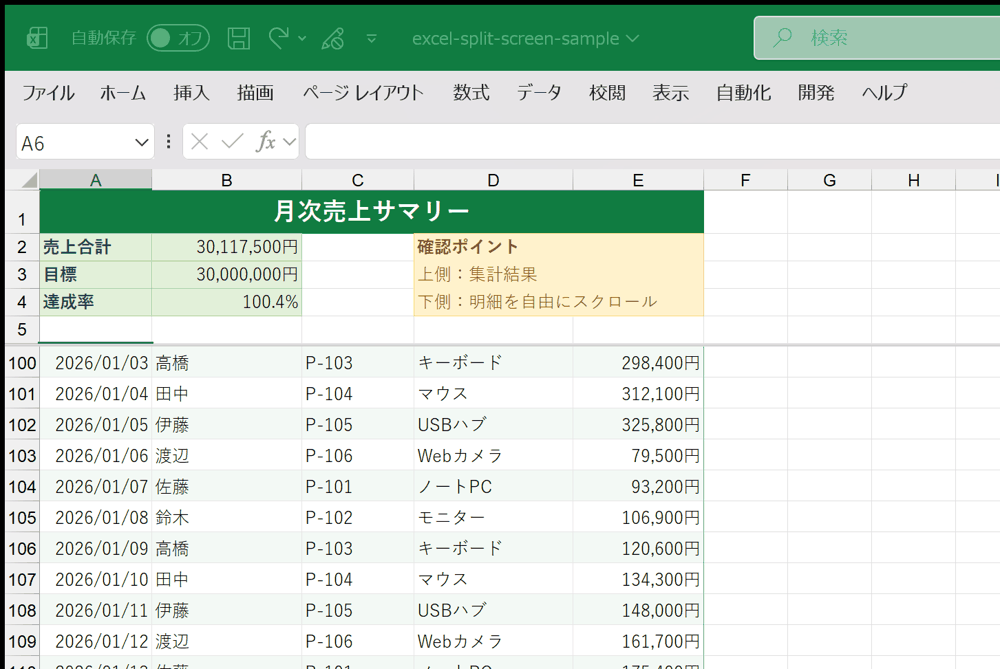Click the Excel app icon in title bar
This screenshot has height=669, width=1000.
click(x=37, y=38)
